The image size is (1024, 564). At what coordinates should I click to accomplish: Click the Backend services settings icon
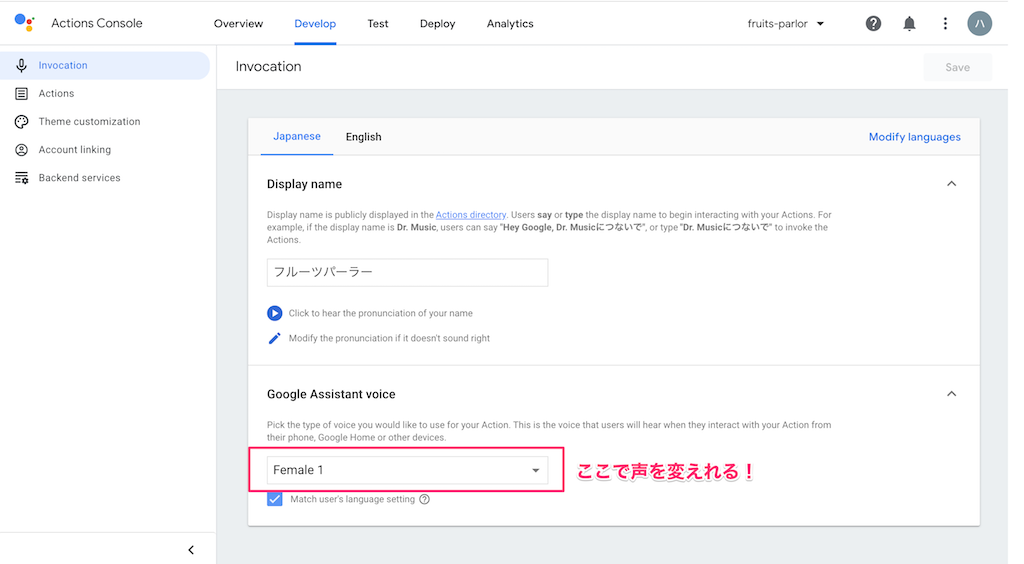click(22, 178)
